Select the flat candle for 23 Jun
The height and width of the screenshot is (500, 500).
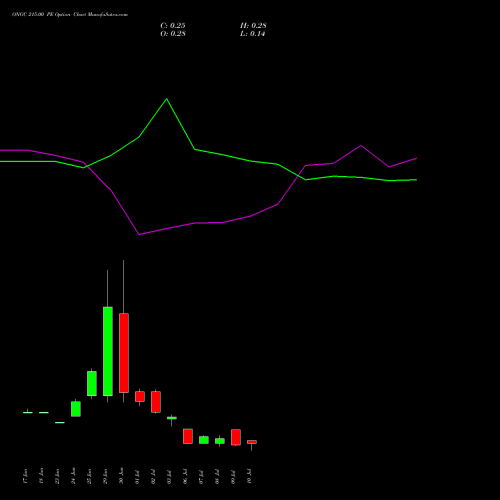click(x=60, y=423)
